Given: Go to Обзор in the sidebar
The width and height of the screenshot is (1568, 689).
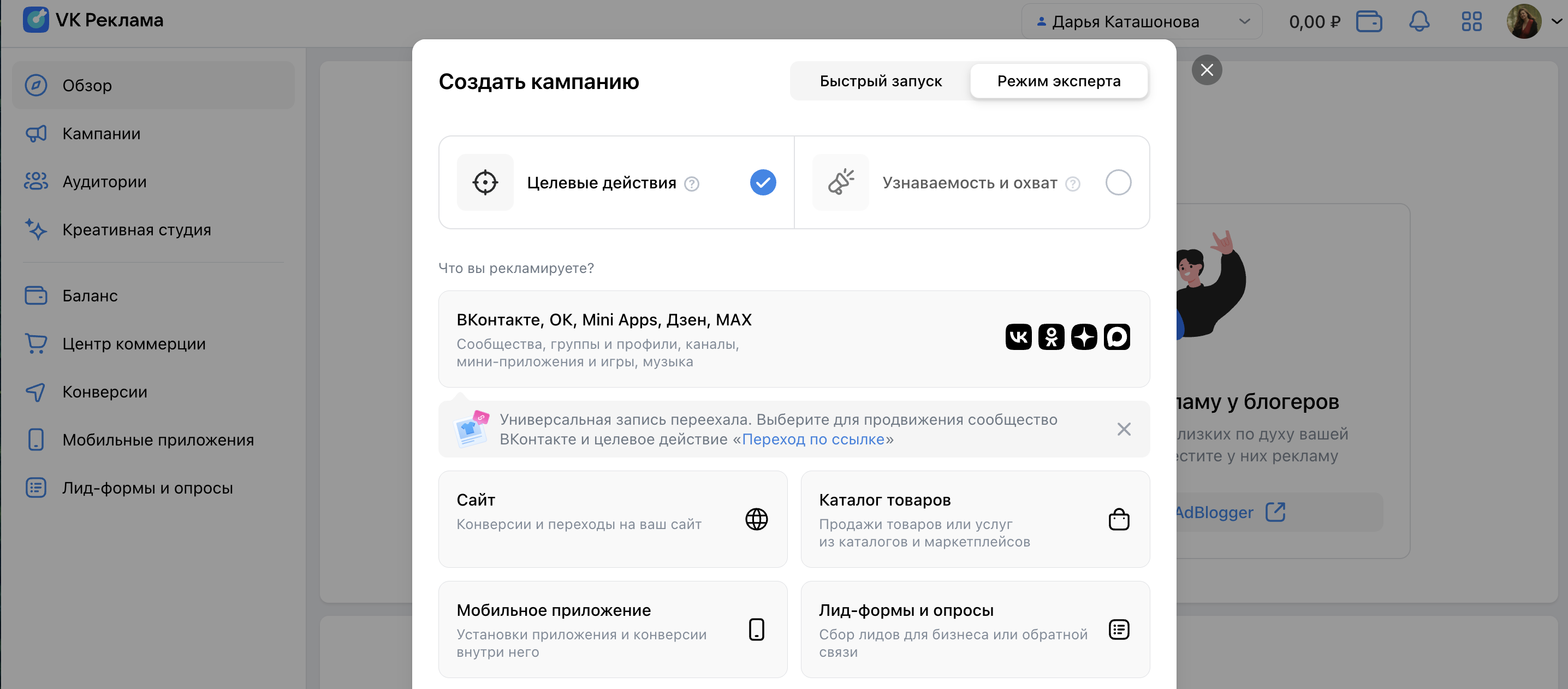Looking at the screenshot, I should (153, 85).
